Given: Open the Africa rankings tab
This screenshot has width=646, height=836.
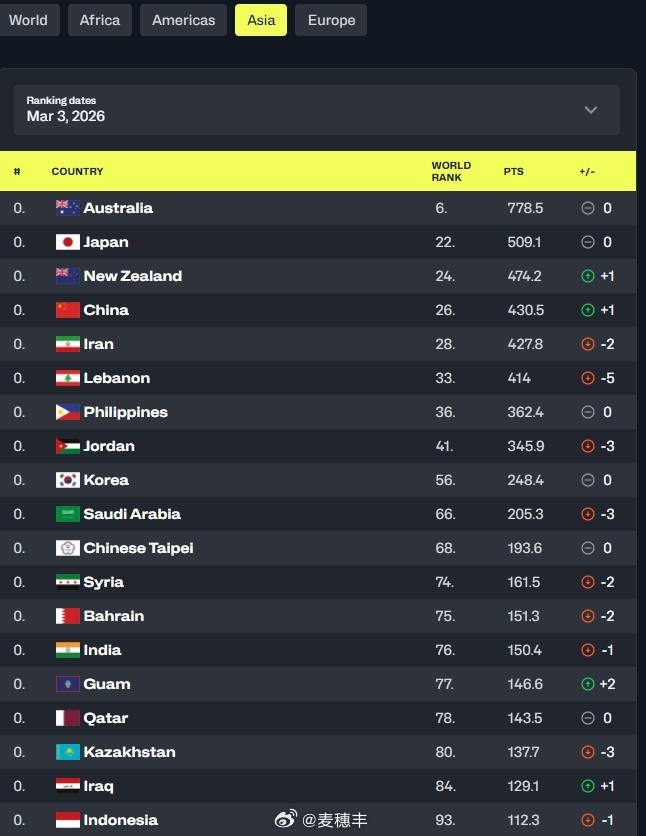Looking at the screenshot, I should point(99,19).
